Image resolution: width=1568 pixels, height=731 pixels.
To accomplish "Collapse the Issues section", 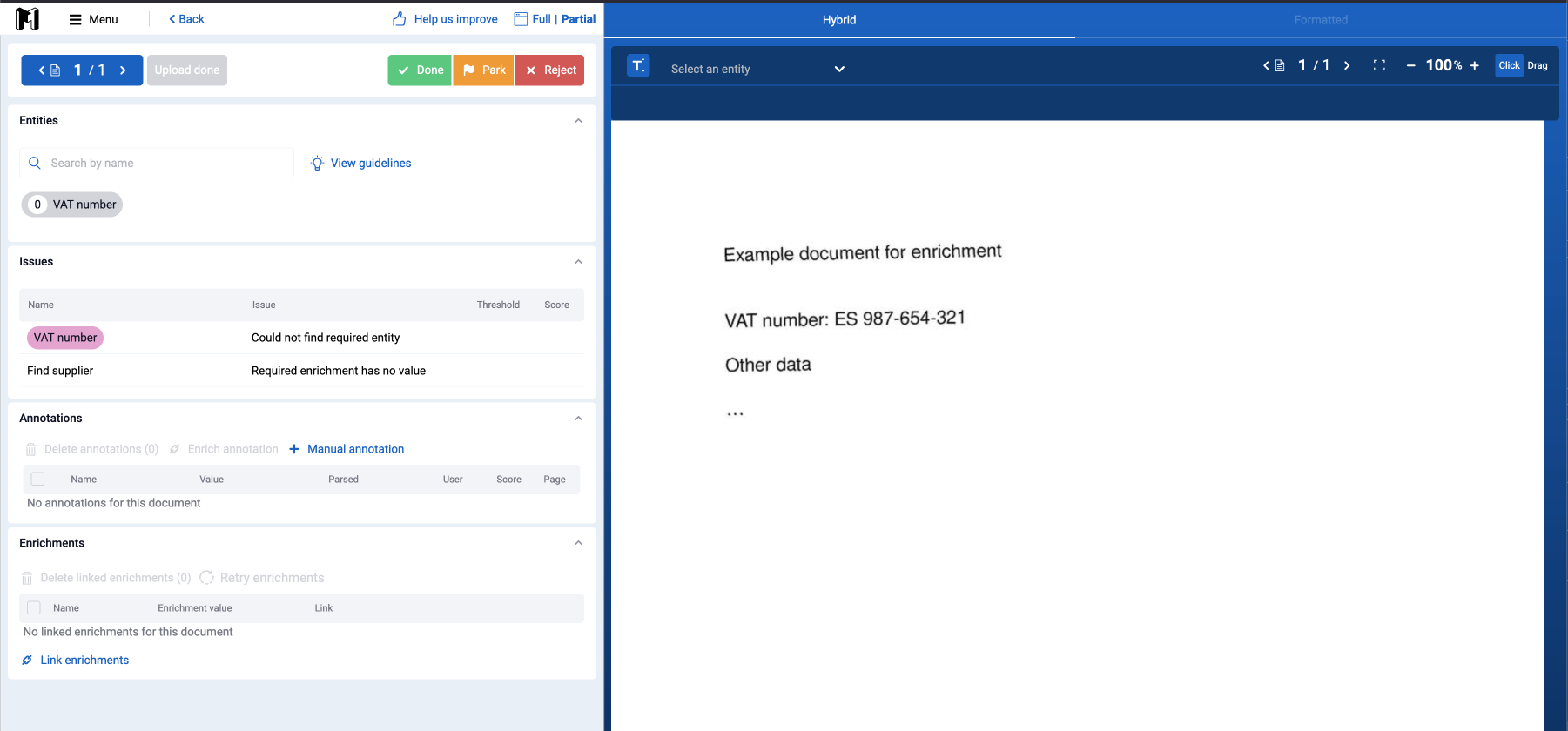I will click(578, 262).
